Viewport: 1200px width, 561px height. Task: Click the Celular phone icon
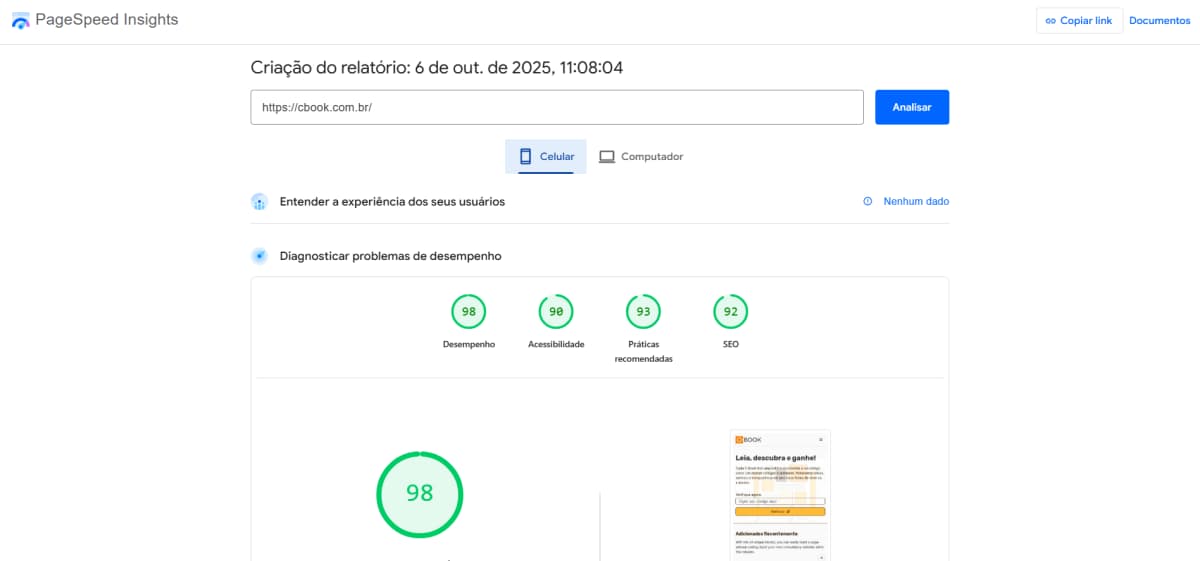(x=525, y=157)
